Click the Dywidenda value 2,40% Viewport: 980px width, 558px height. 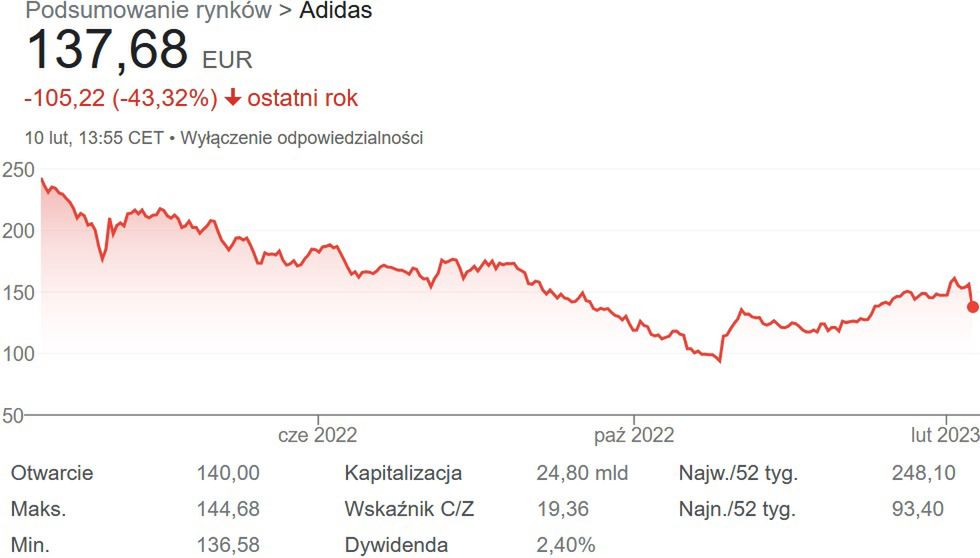pos(565,545)
